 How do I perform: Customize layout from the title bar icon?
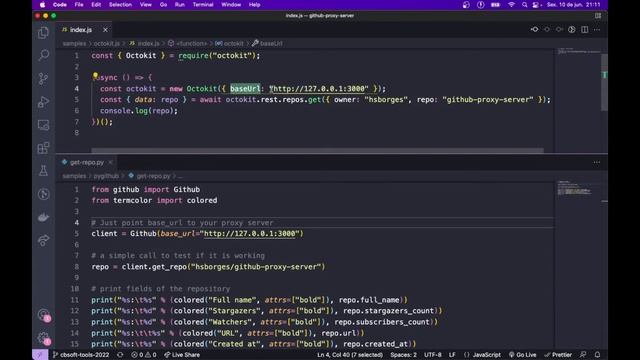598,16
